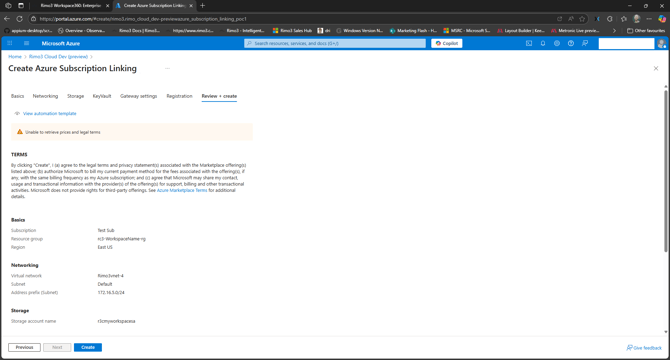Add this page to browser favorites
The image size is (670, 360).
tap(582, 19)
